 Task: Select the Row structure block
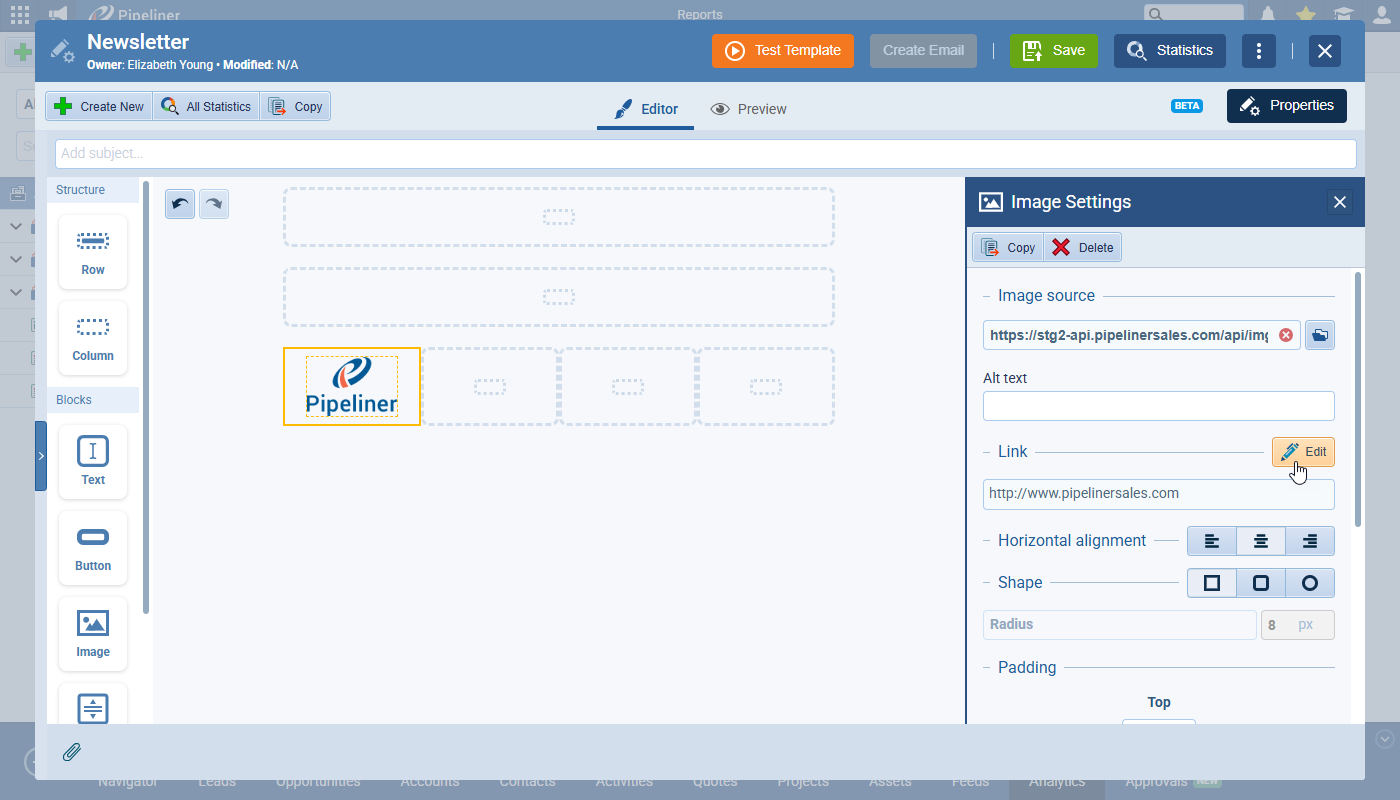(x=93, y=250)
